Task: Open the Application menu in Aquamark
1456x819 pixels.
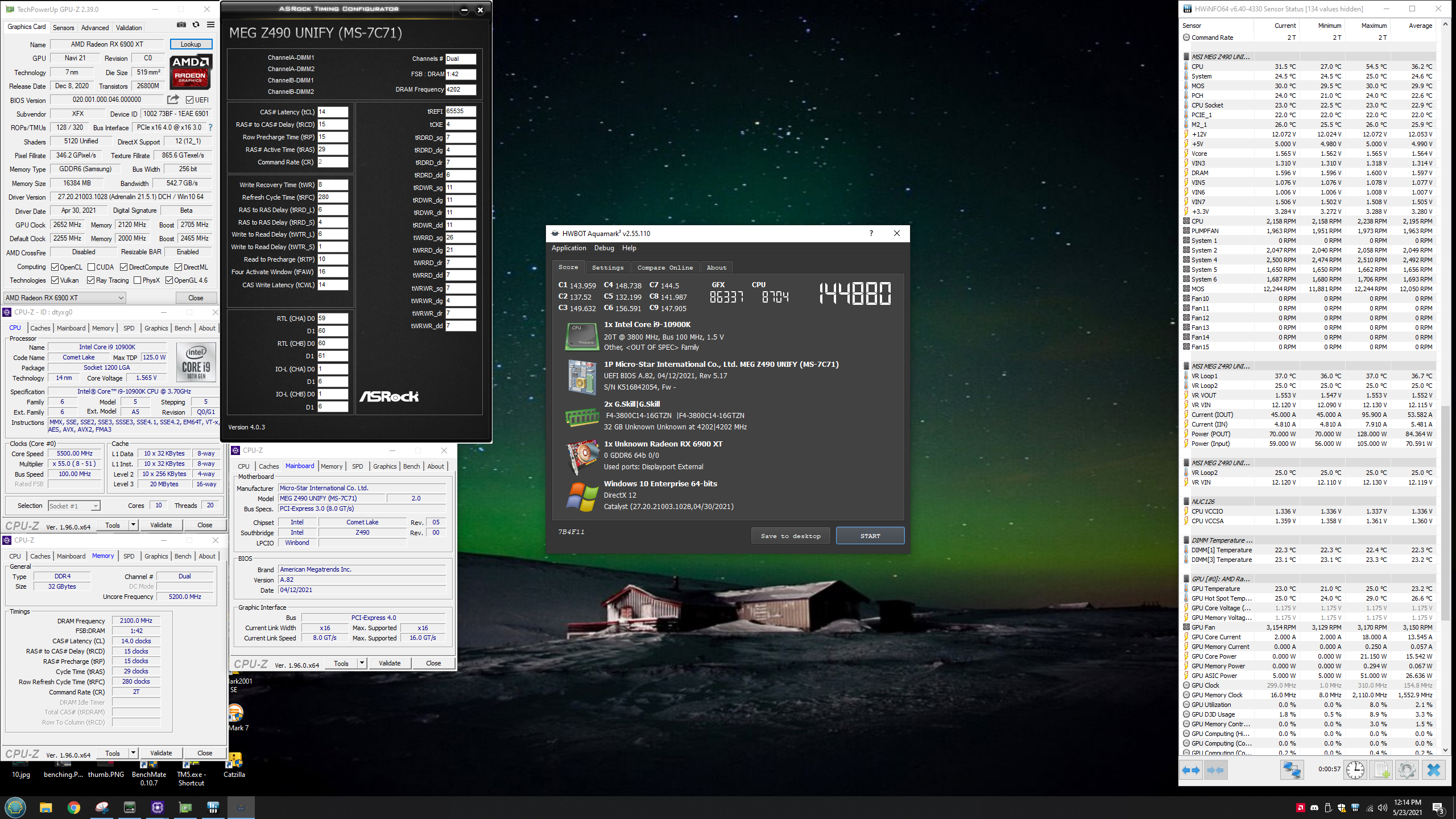Action: [x=569, y=248]
